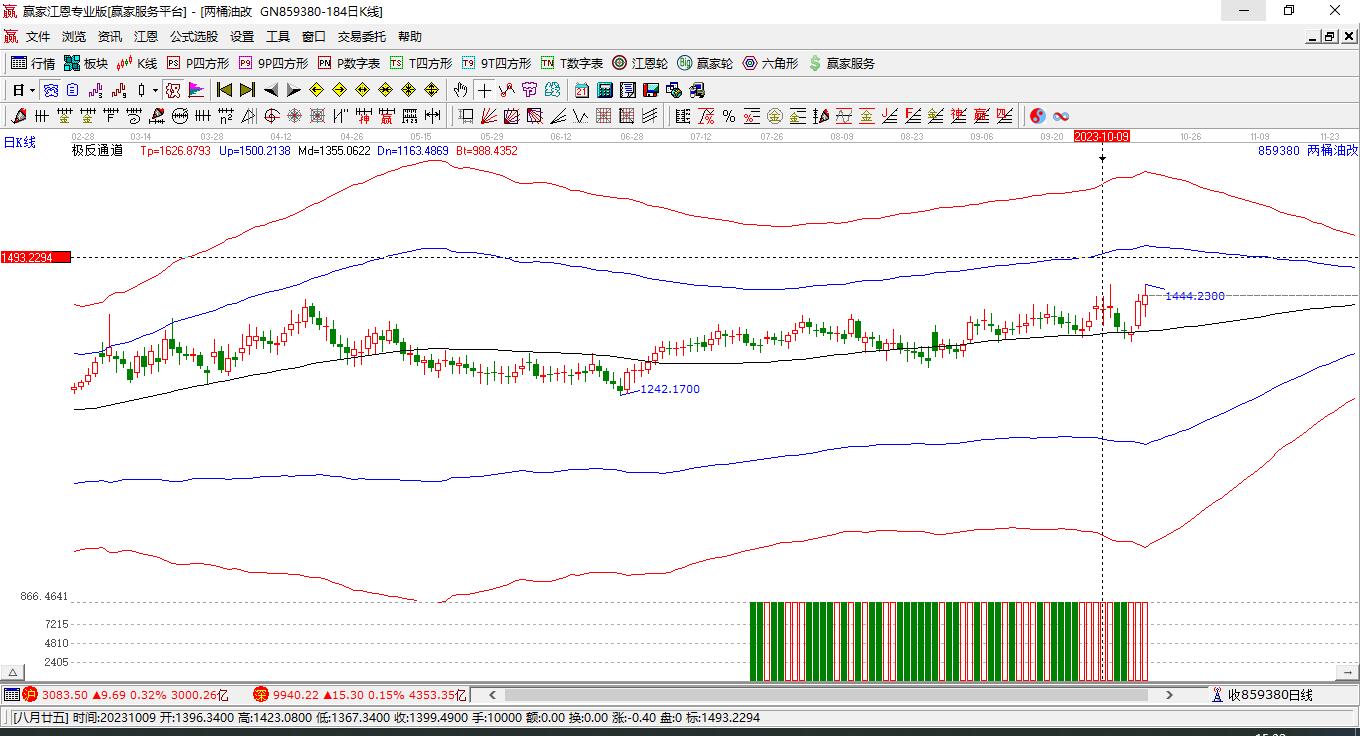1360x736 pixels.
Task: Open the 江恩 menu
Action: (146, 37)
